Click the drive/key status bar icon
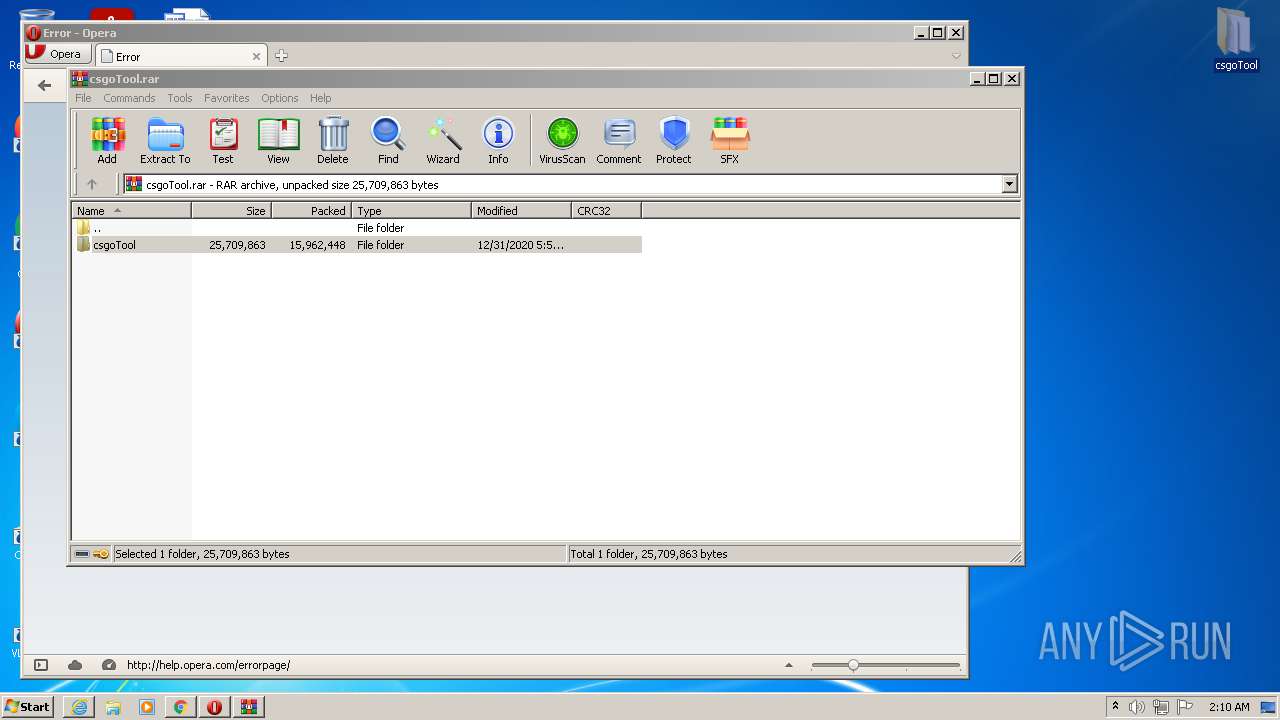This screenshot has height=720, width=1280. [92, 554]
